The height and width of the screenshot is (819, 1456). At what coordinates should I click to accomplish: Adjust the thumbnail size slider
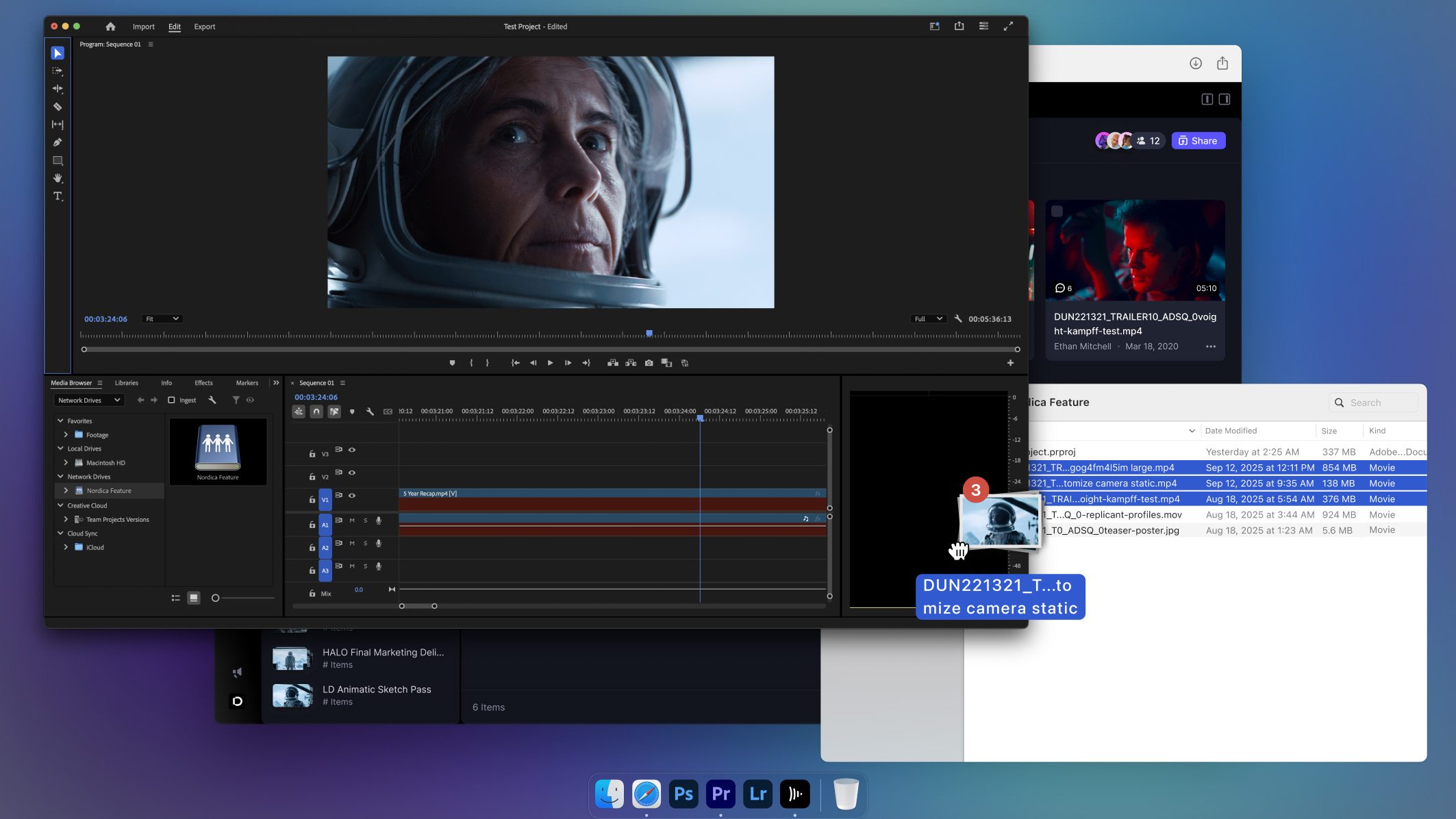214,598
